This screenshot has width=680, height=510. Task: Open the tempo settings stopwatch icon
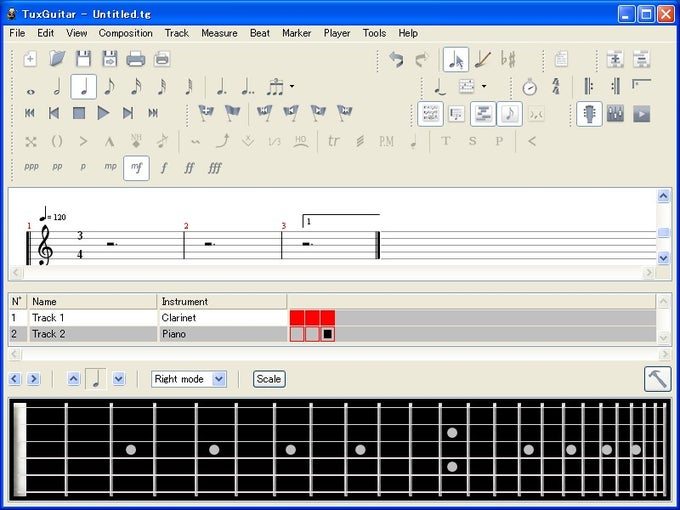(x=530, y=87)
